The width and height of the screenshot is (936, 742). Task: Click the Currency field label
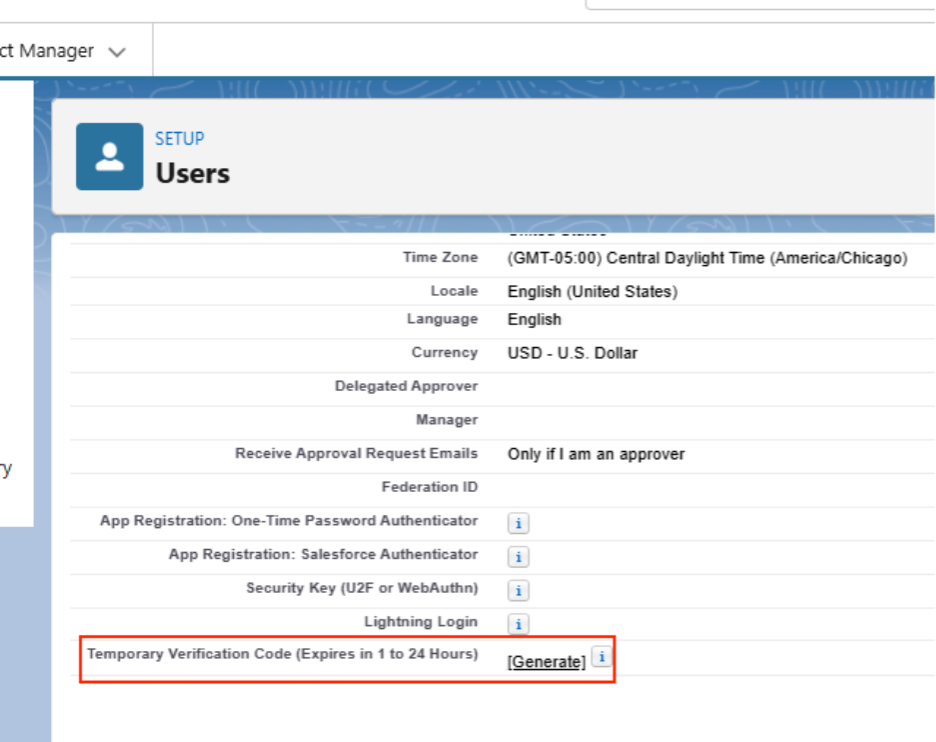(x=444, y=353)
